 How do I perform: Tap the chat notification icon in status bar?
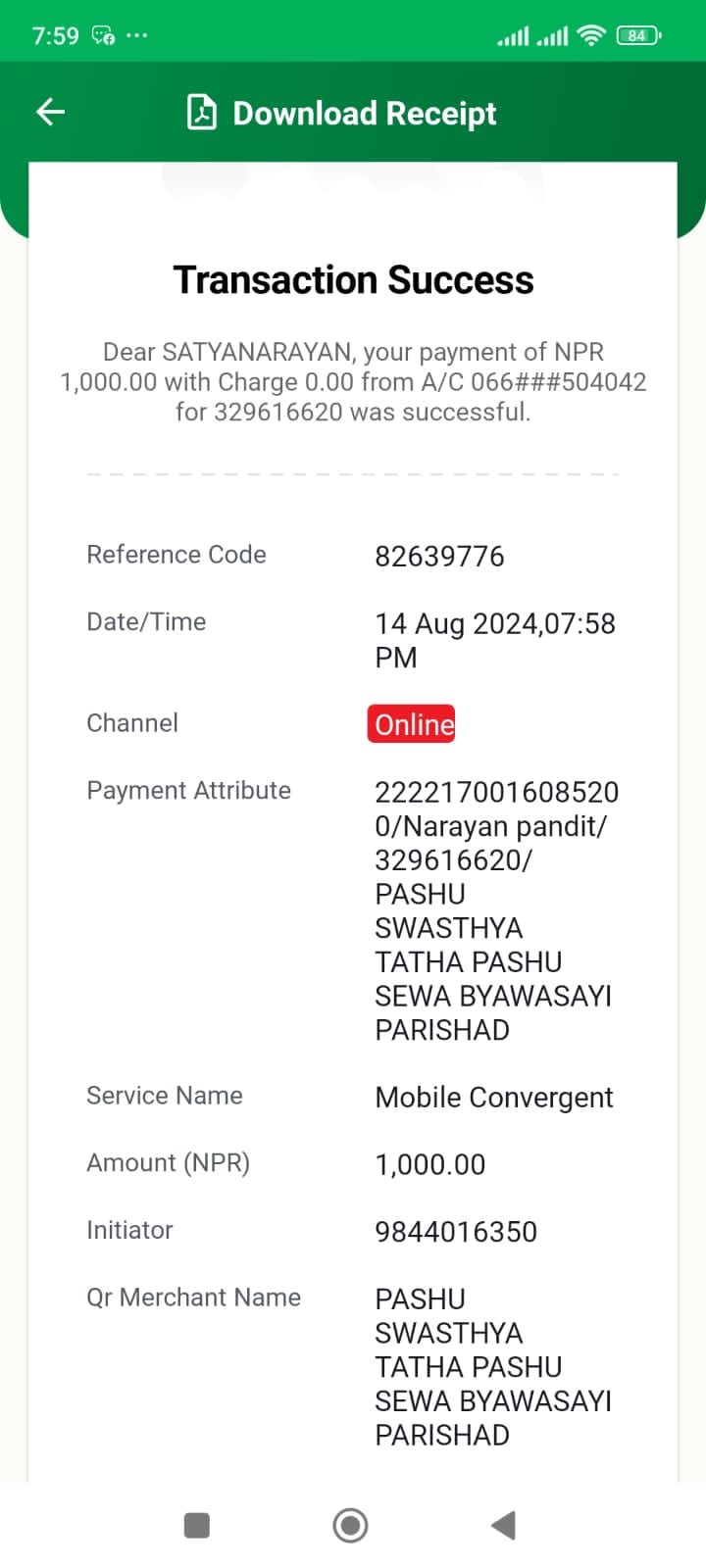[103, 36]
